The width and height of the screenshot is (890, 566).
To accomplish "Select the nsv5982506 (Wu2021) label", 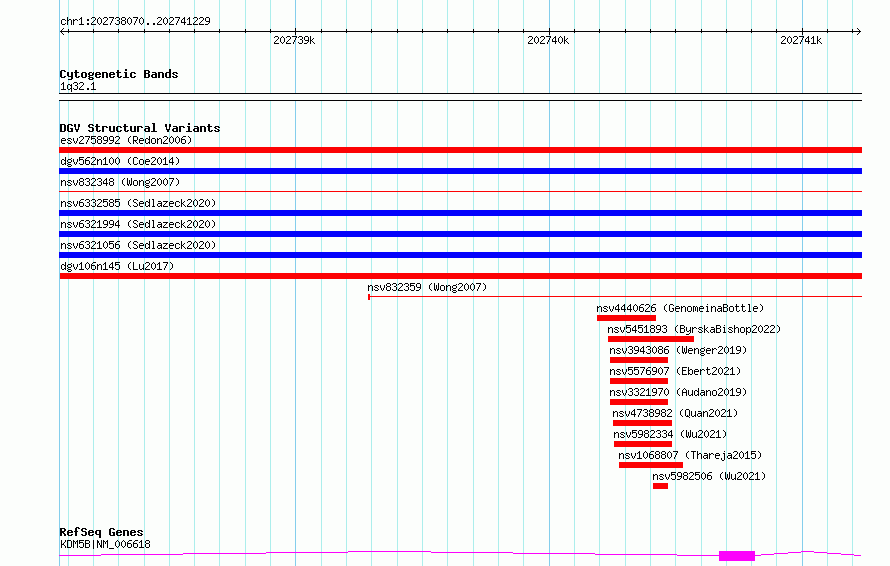I will point(709,476).
